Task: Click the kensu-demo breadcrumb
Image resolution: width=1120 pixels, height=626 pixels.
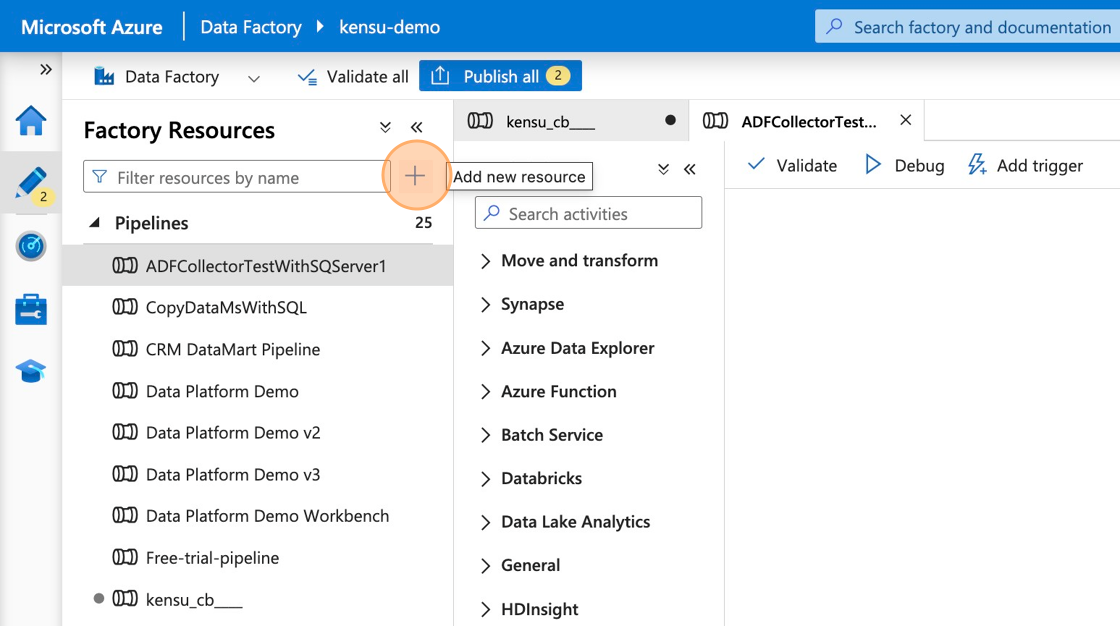Action: coord(389,27)
